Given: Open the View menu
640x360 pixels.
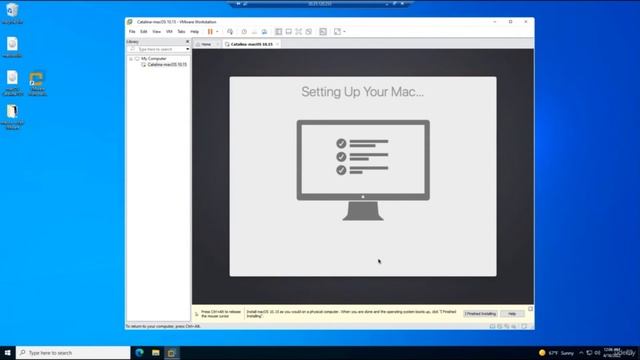Looking at the screenshot, I should (156, 31).
